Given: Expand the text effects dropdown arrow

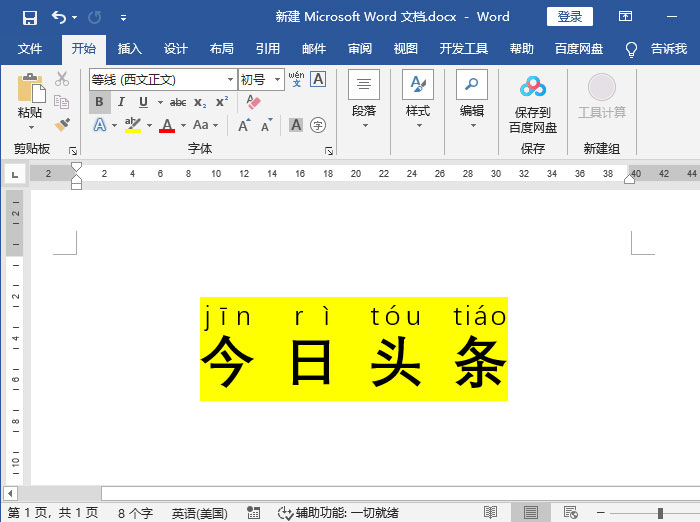Looking at the screenshot, I should [x=114, y=125].
